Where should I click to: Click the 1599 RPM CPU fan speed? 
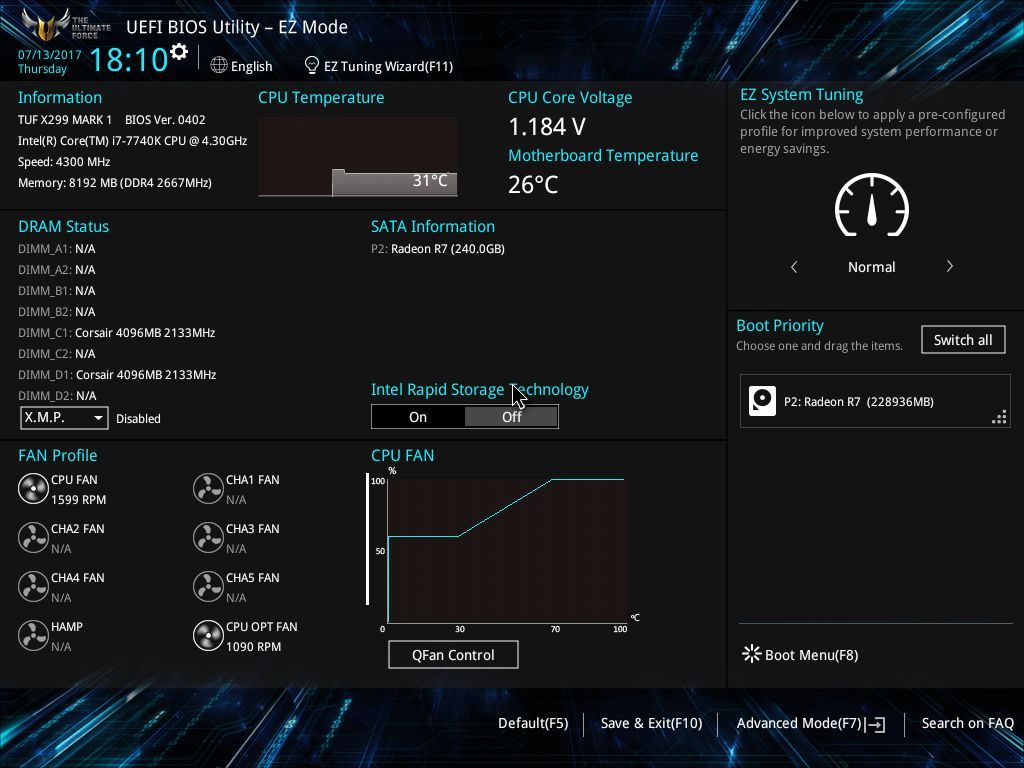(78, 500)
